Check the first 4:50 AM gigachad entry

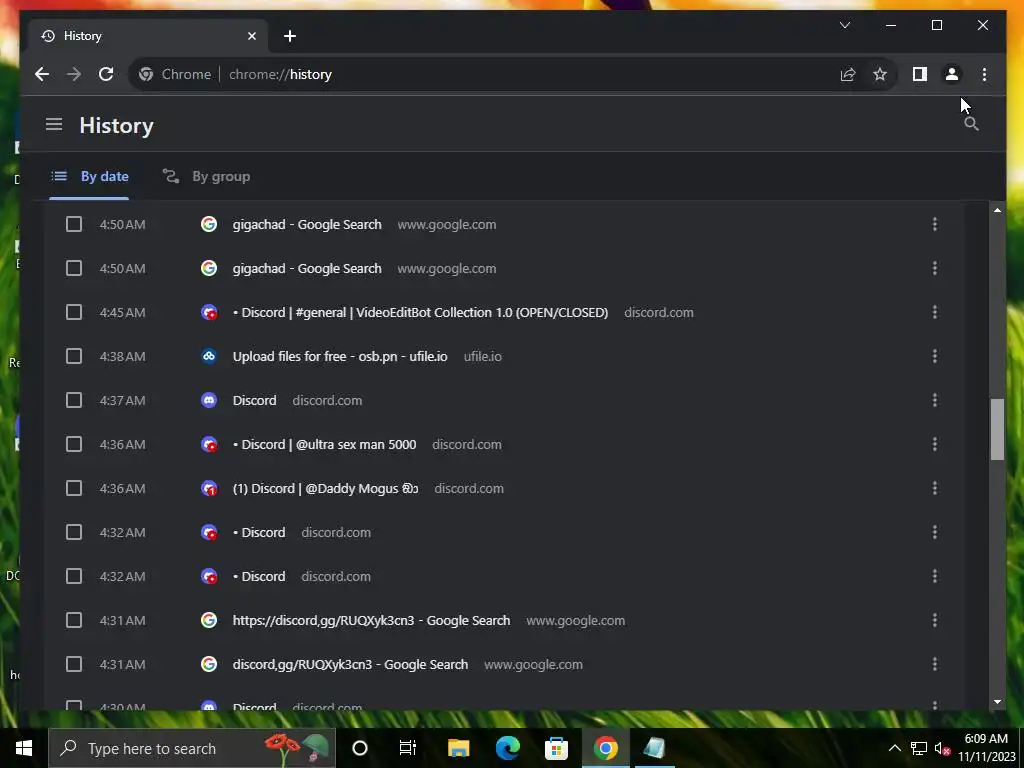point(74,224)
